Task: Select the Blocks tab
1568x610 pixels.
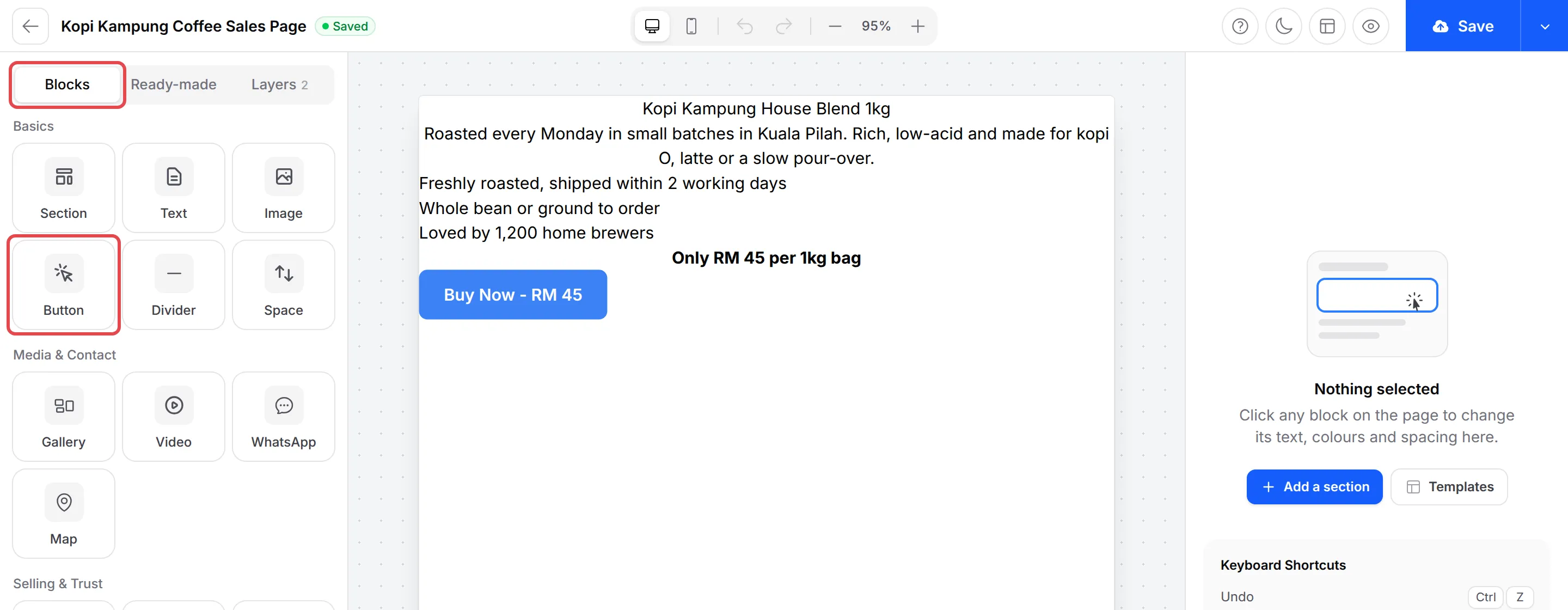Action: click(x=67, y=84)
